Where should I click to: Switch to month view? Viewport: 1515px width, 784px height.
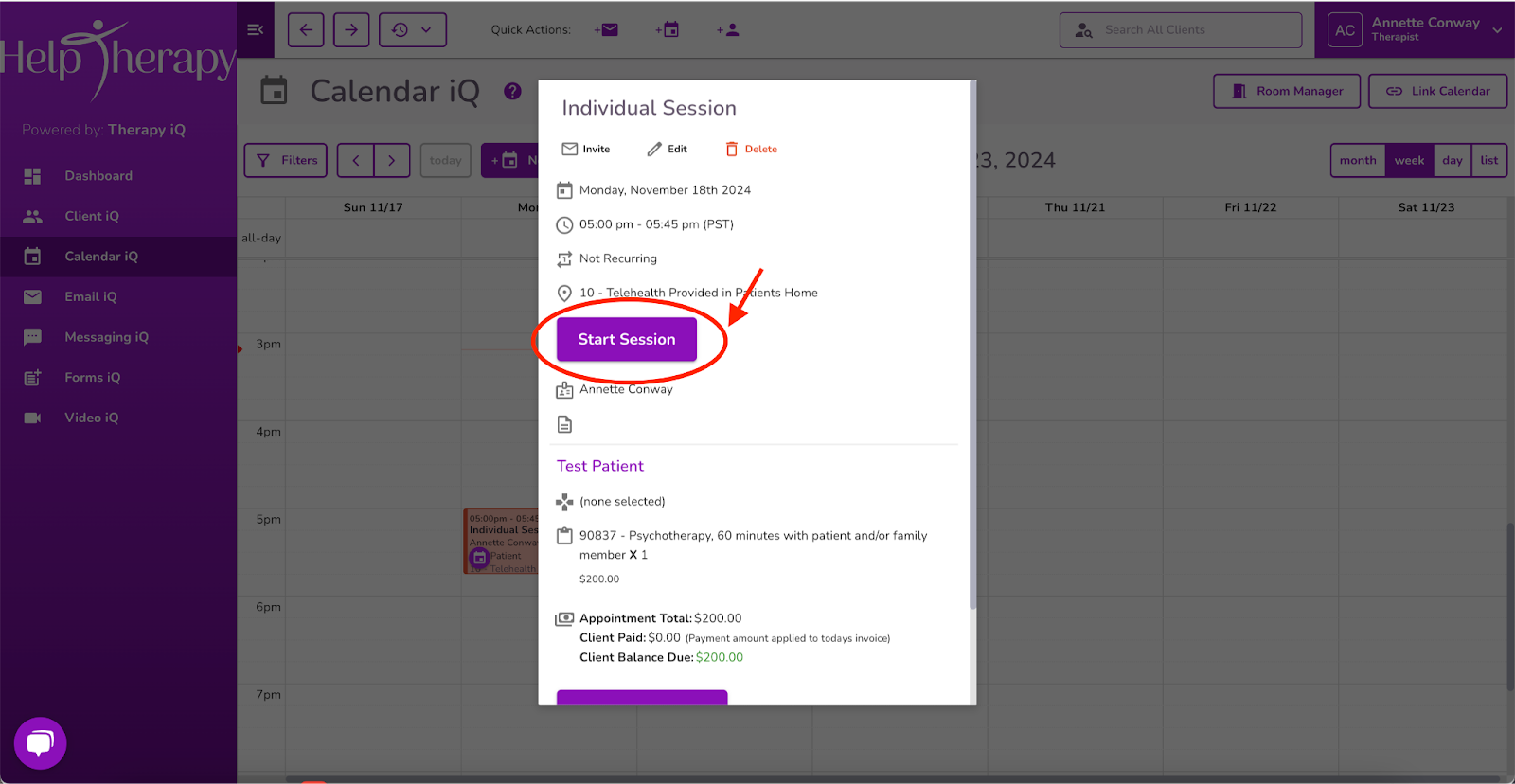1358,160
